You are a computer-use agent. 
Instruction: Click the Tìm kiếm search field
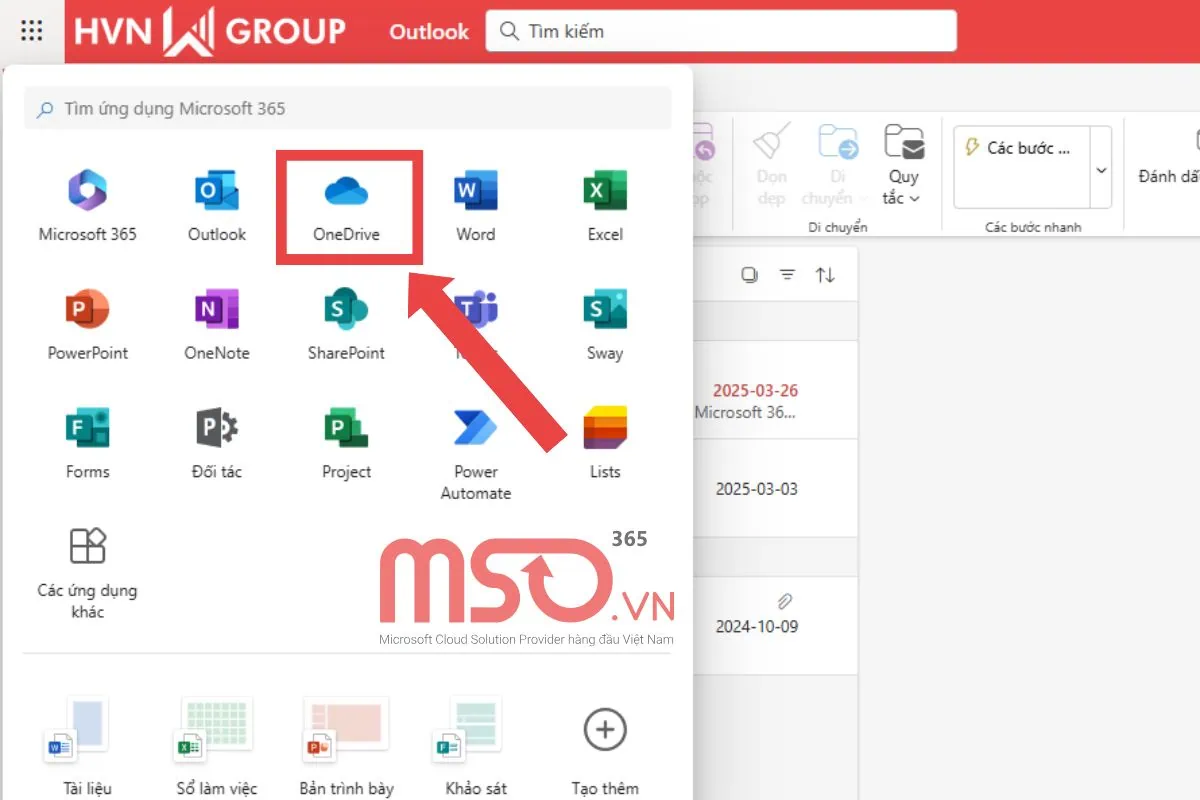(721, 31)
